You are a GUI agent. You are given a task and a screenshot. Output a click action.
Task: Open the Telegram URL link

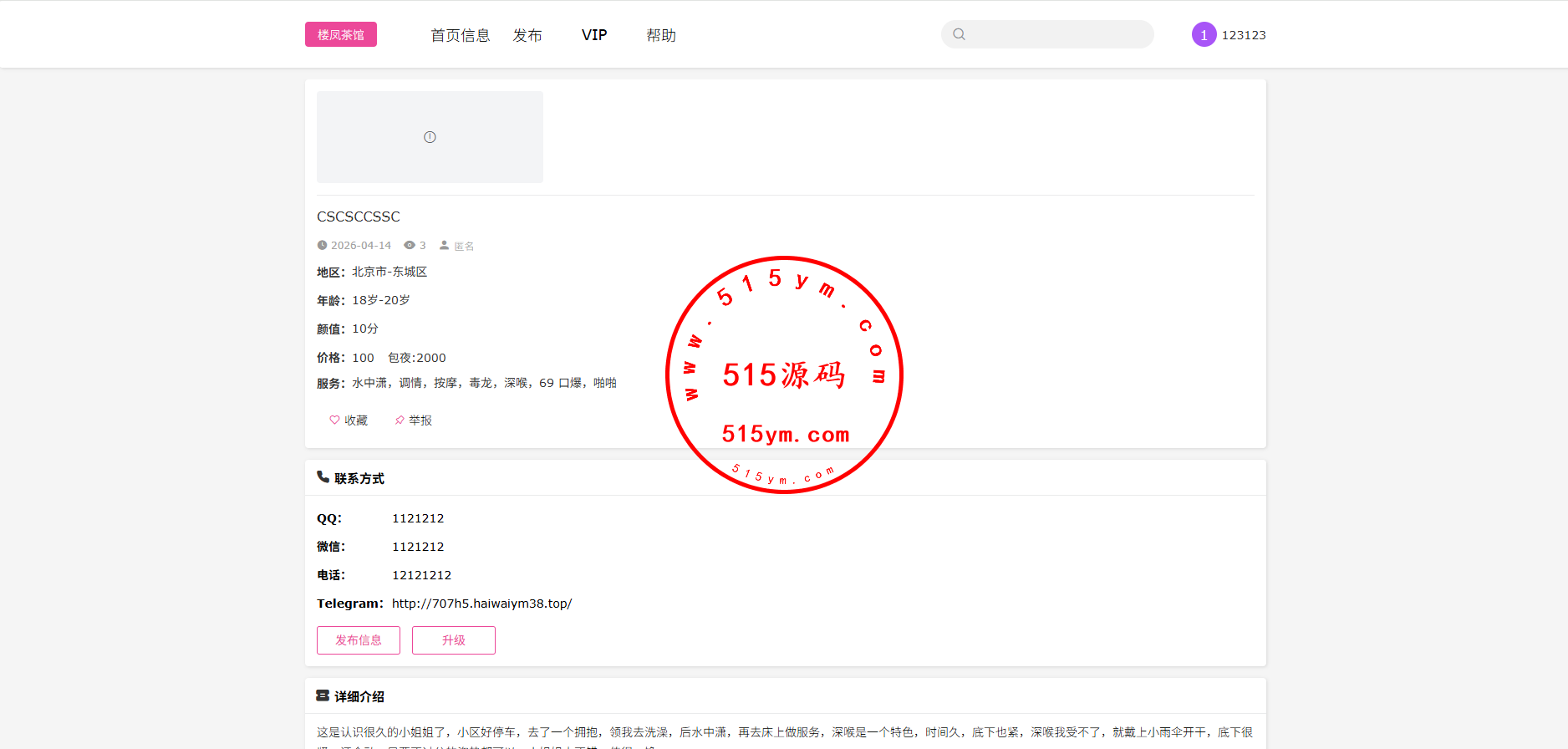[481, 604]
